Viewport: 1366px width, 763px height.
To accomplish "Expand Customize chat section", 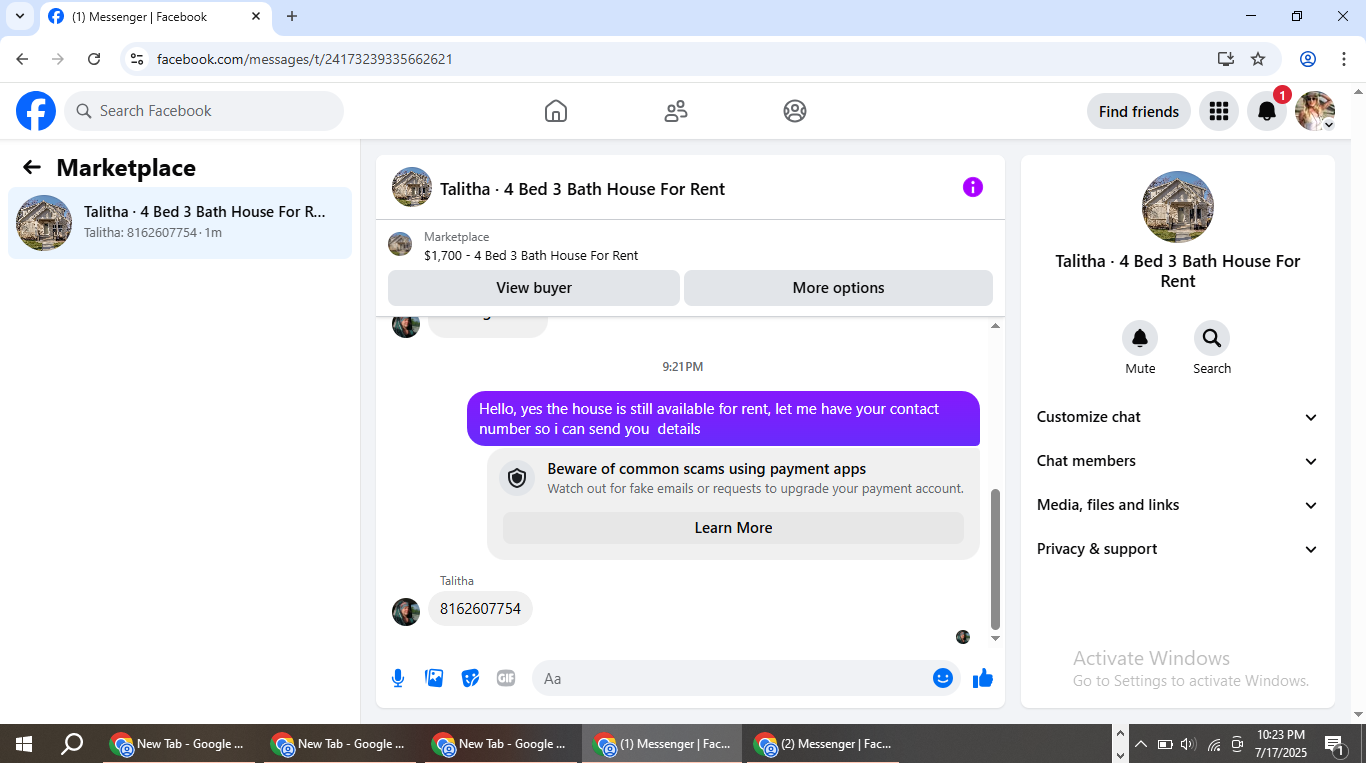I will point(1178,417).
